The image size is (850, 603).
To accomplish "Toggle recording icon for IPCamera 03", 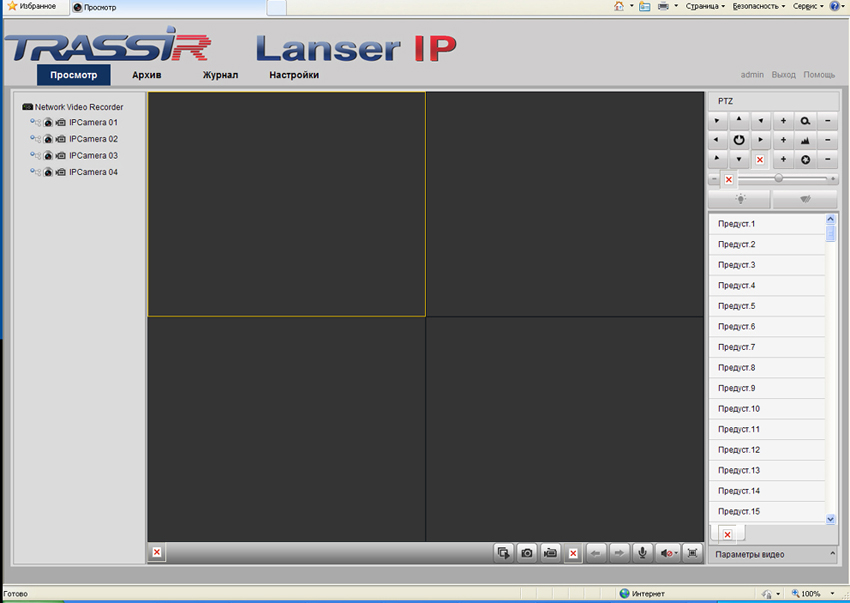I will point(60,156).
